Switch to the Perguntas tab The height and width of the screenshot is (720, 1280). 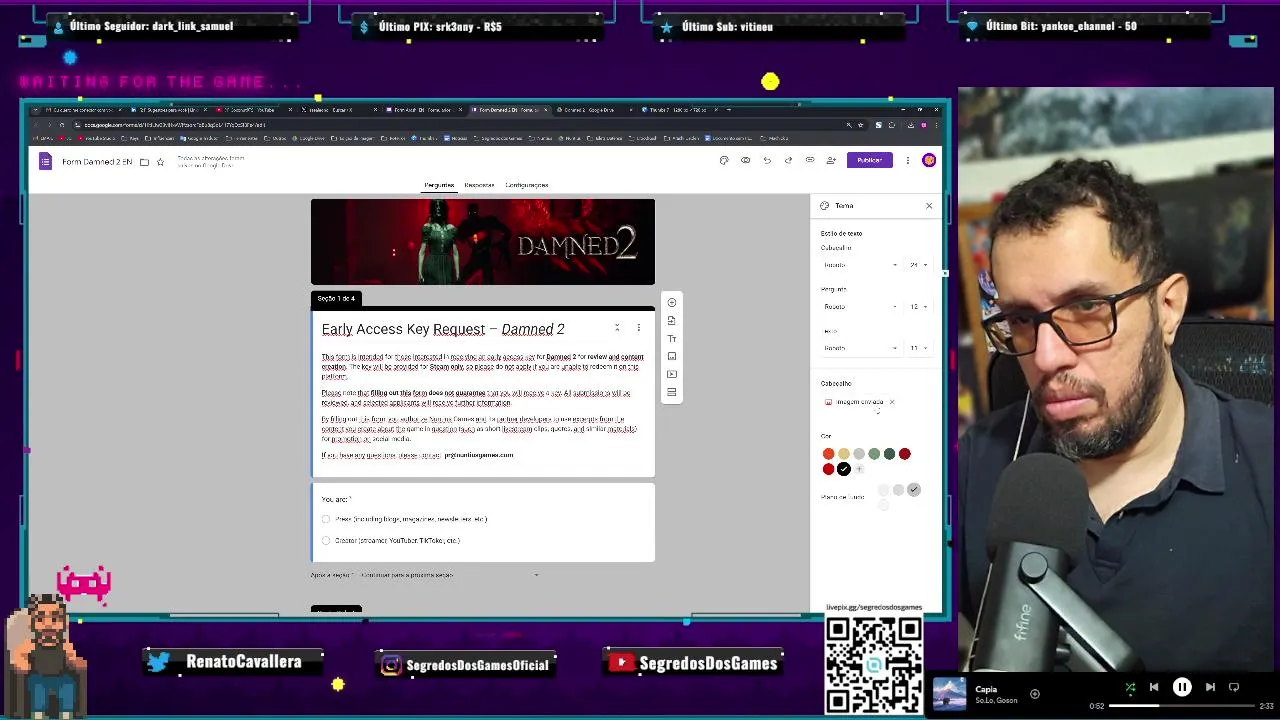coord(439,185)
